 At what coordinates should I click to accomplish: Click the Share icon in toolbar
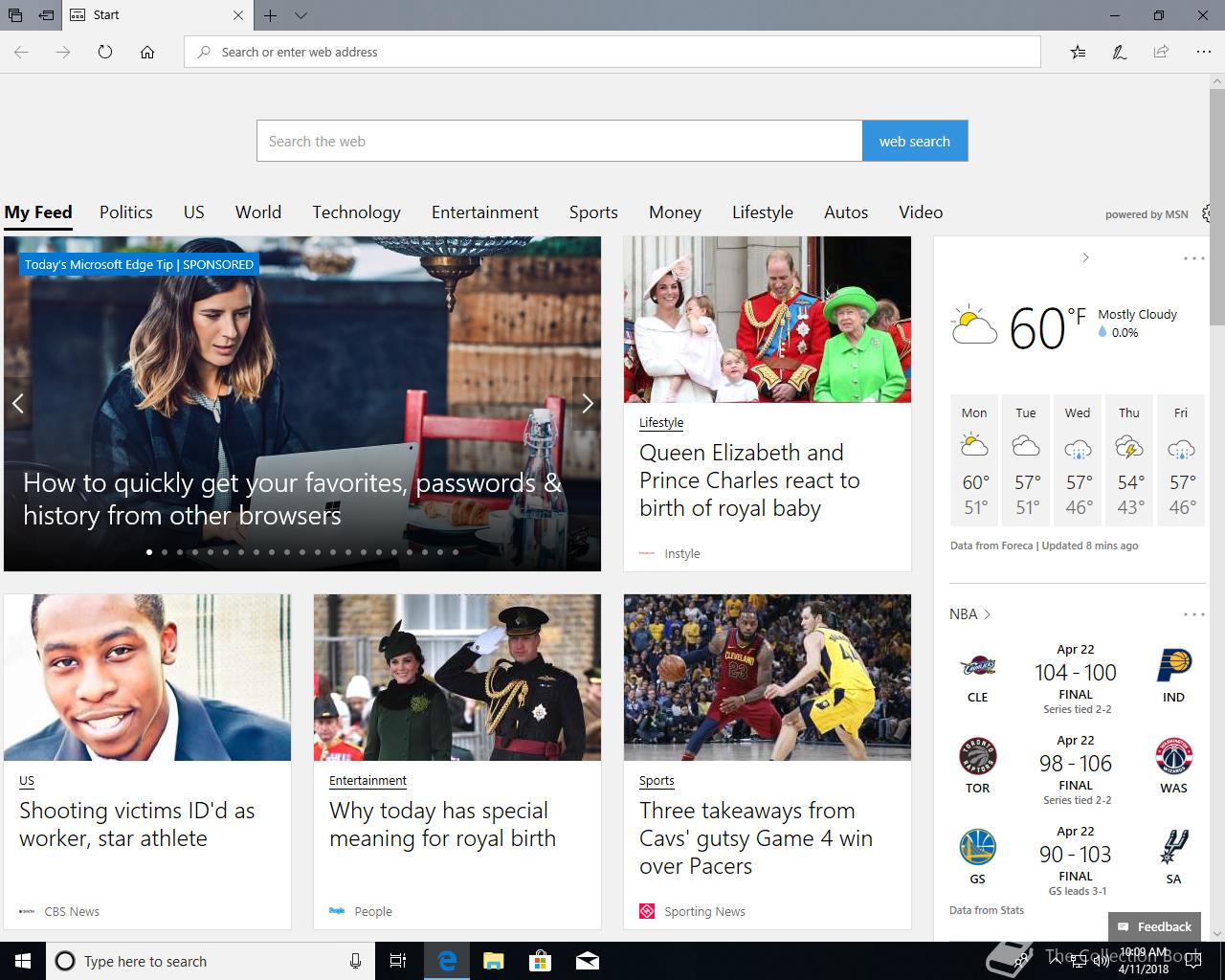pyautogui.click(x=1161, y=52)
